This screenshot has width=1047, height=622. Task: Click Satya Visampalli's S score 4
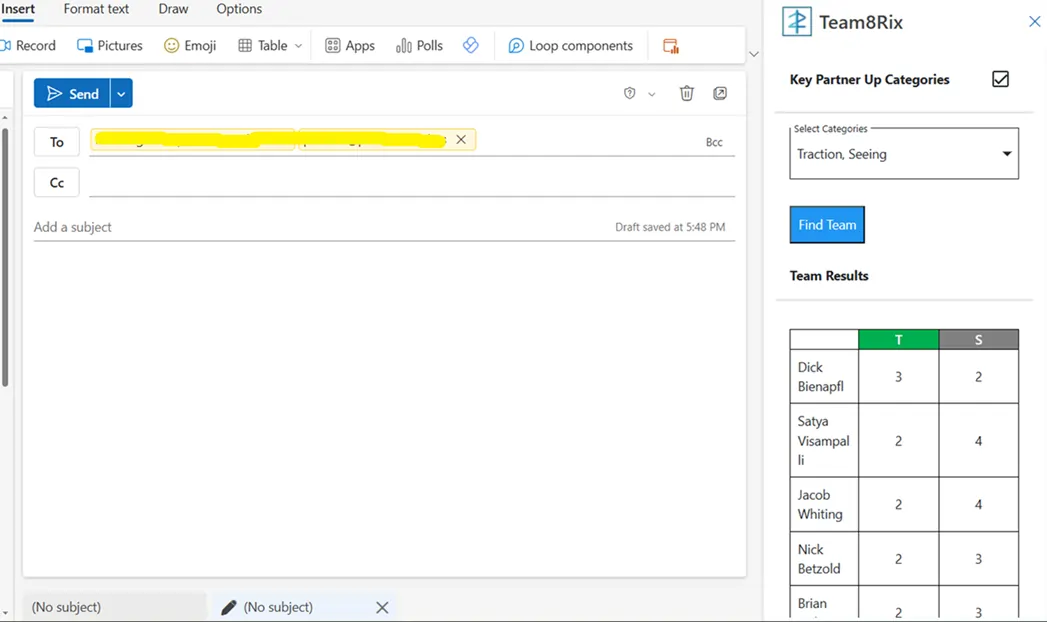(x=978, y=440)
